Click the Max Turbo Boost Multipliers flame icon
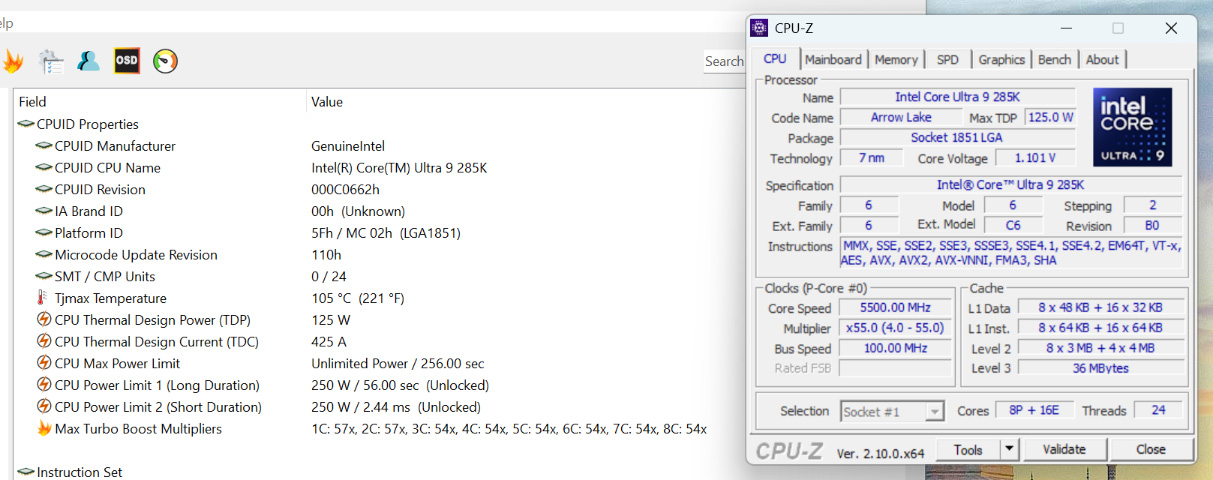The width and height of the screenshot is (1213, 480). (44, 428)
